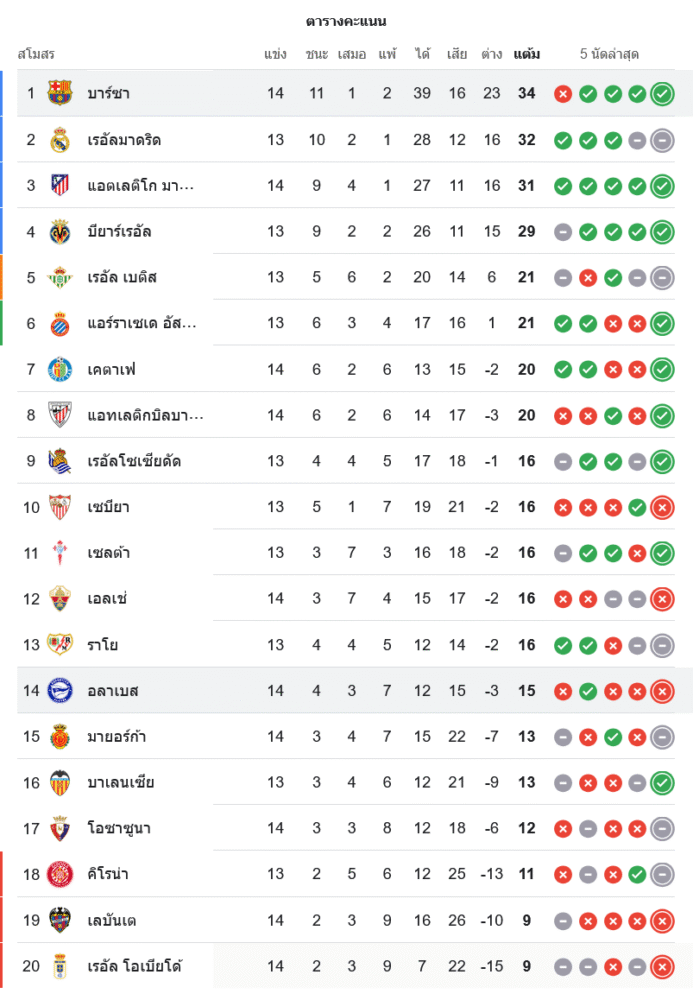The width and height of the screenshot is (693, 1000).
Task: Click the เลบันเต team name
Action: (x=112, y=920)
